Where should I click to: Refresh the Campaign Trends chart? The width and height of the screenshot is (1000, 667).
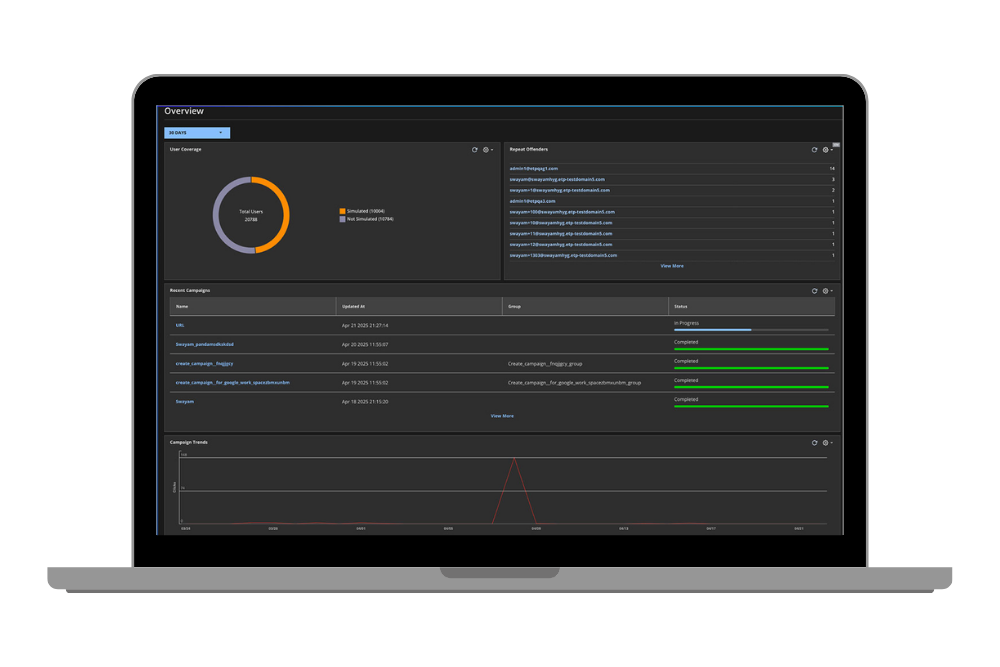[814, 443]
